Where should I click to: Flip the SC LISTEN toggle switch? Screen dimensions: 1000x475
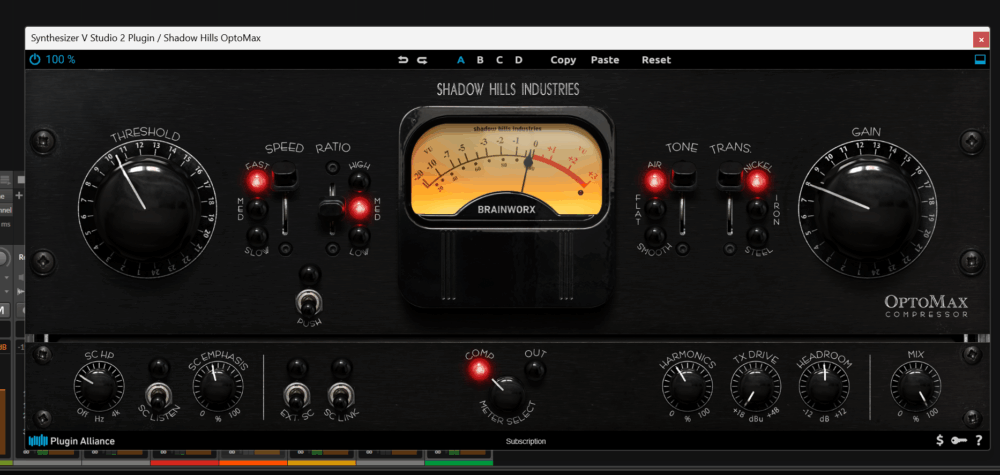coord(158,395)
